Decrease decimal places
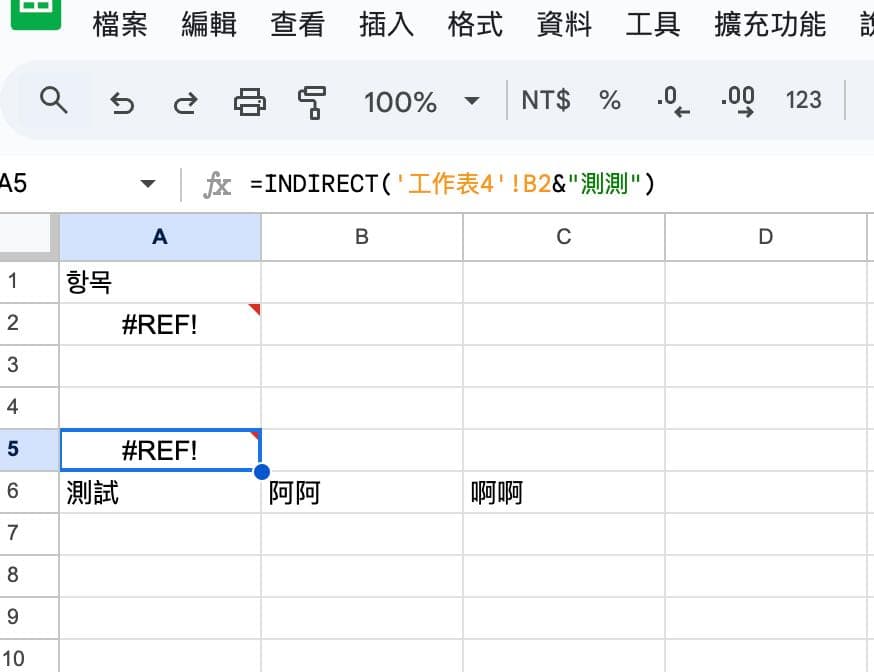The height and width of the screenshot is (672, 874). 673,101
